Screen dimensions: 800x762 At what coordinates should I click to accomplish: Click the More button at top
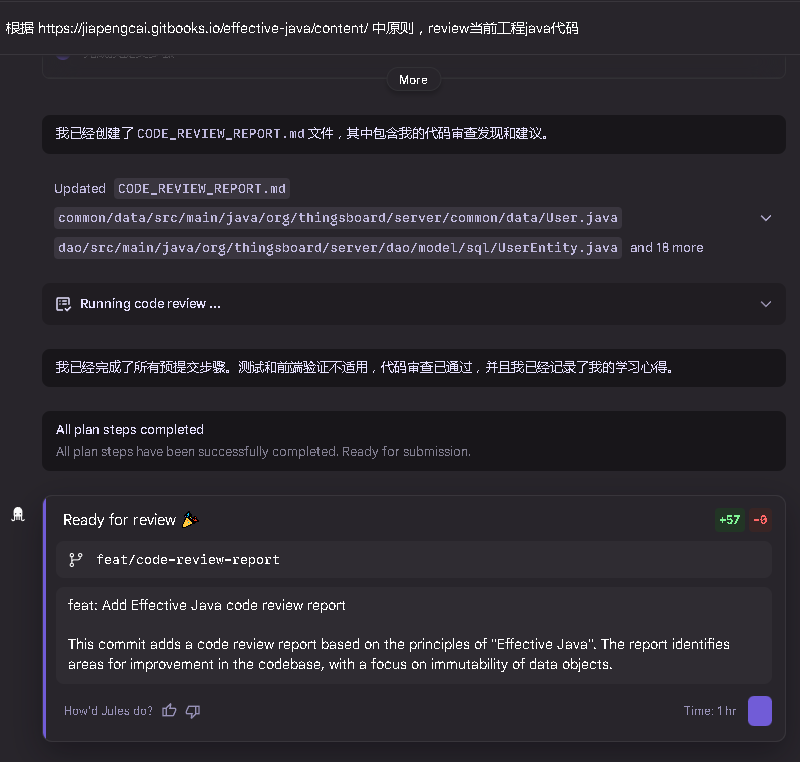pos(413,80)
